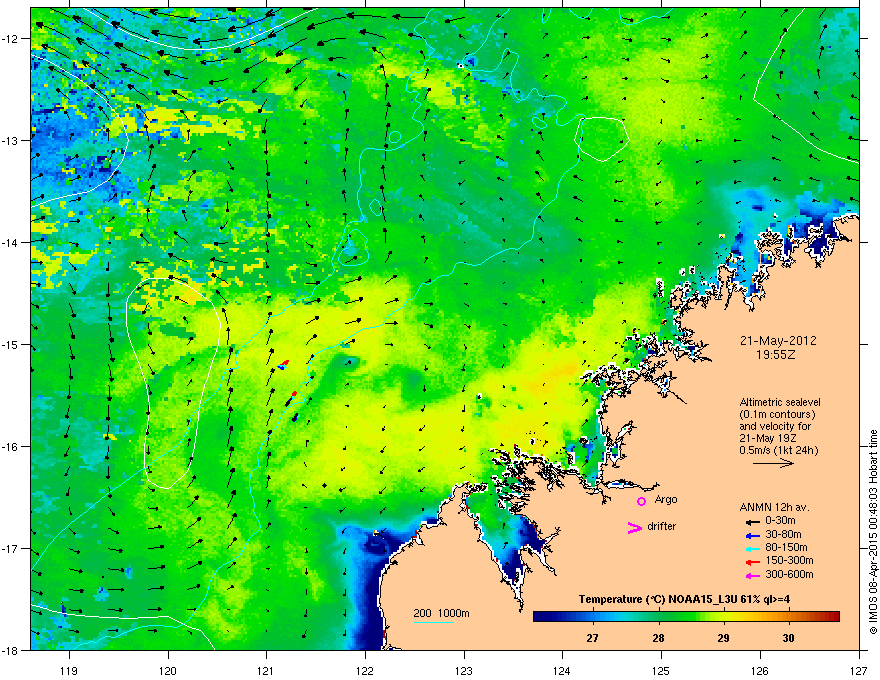Click the 'ANMN 12h av.' heading
Image resolution: width=880 pixels, height=680 pixels.
pos(774,507)
